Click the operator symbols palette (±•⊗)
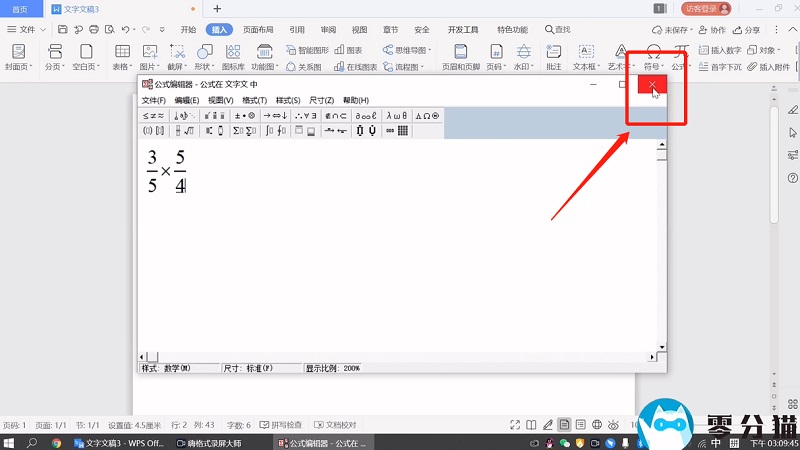Viewport: 800px width, 450px height. coord(244,116)
